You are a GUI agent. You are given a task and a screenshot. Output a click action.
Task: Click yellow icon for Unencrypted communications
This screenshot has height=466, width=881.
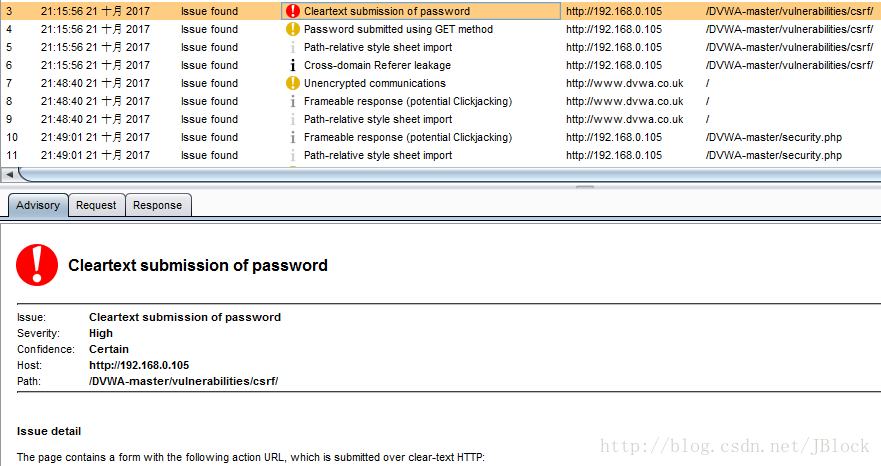click(293, 83)
